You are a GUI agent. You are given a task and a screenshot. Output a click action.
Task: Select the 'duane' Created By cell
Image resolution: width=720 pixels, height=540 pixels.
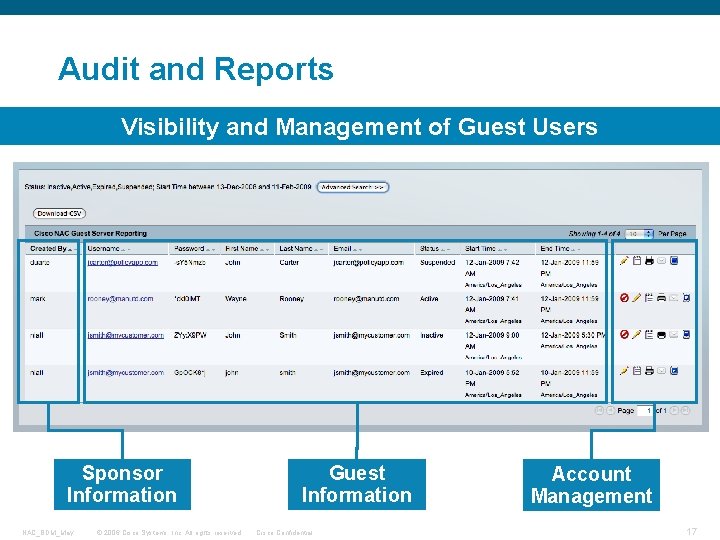click(39, 262)
